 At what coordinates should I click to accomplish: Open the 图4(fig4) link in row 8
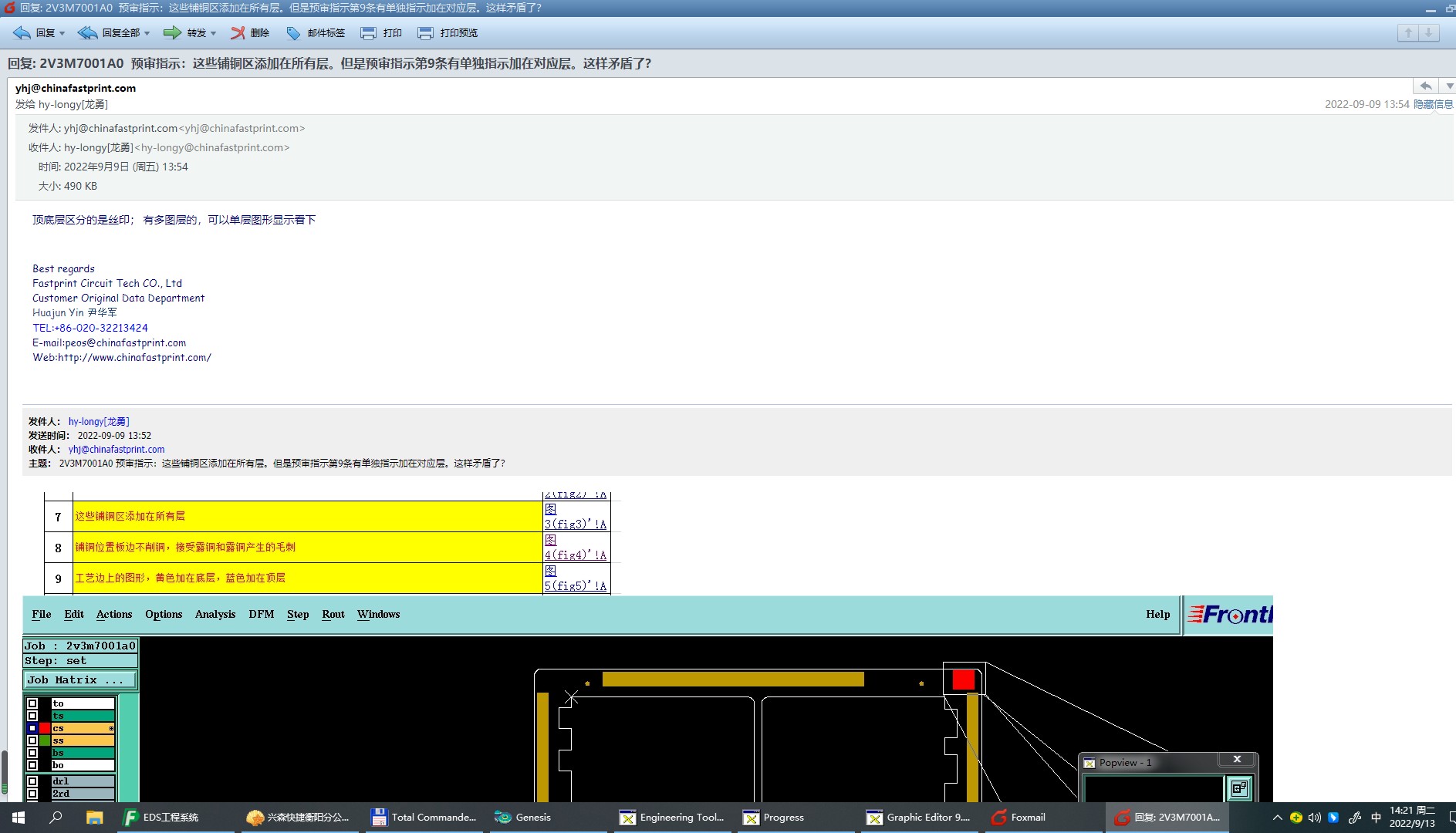coord(576,548)
